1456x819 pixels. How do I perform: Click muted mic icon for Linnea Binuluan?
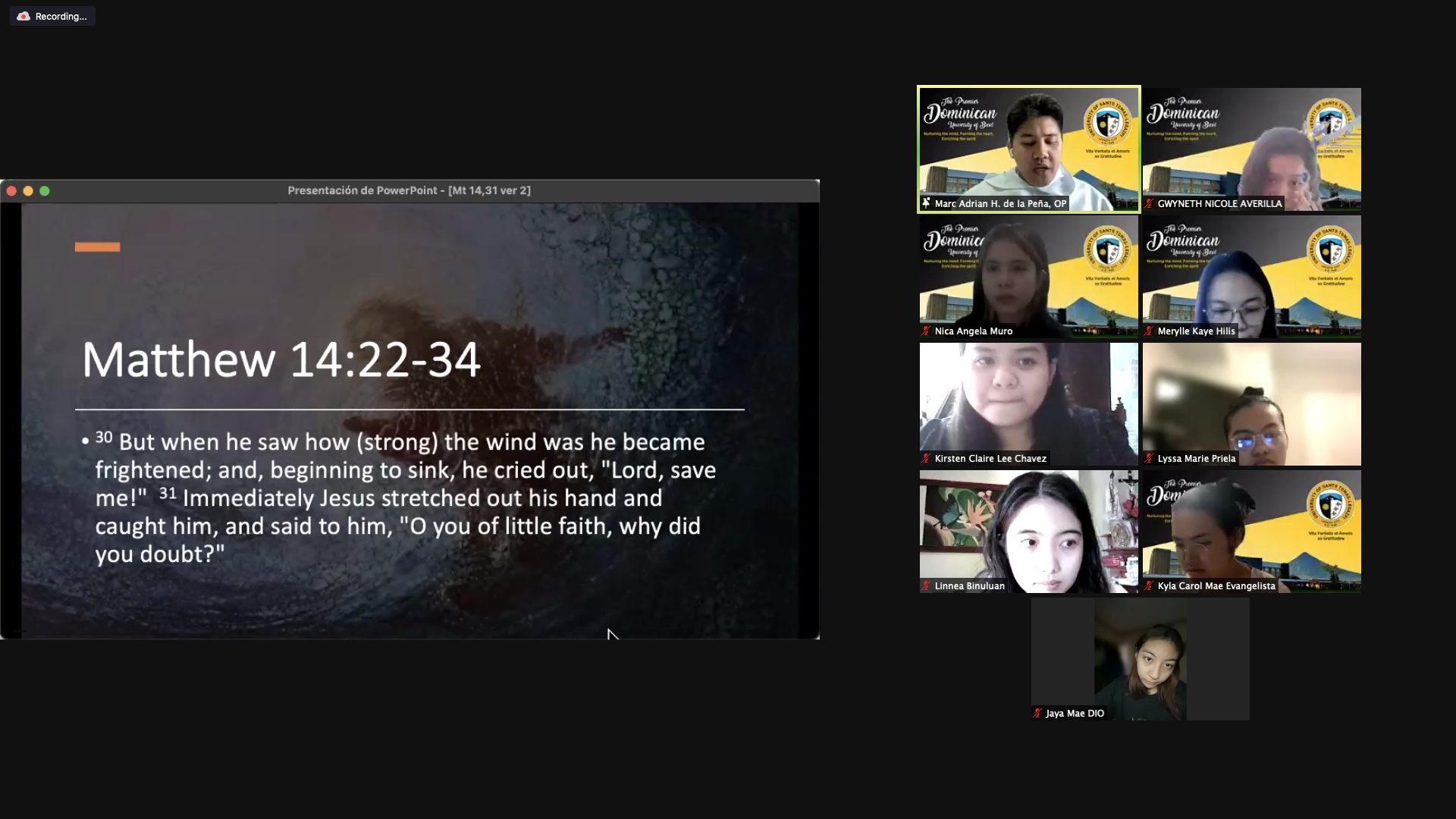coord(926,585)
